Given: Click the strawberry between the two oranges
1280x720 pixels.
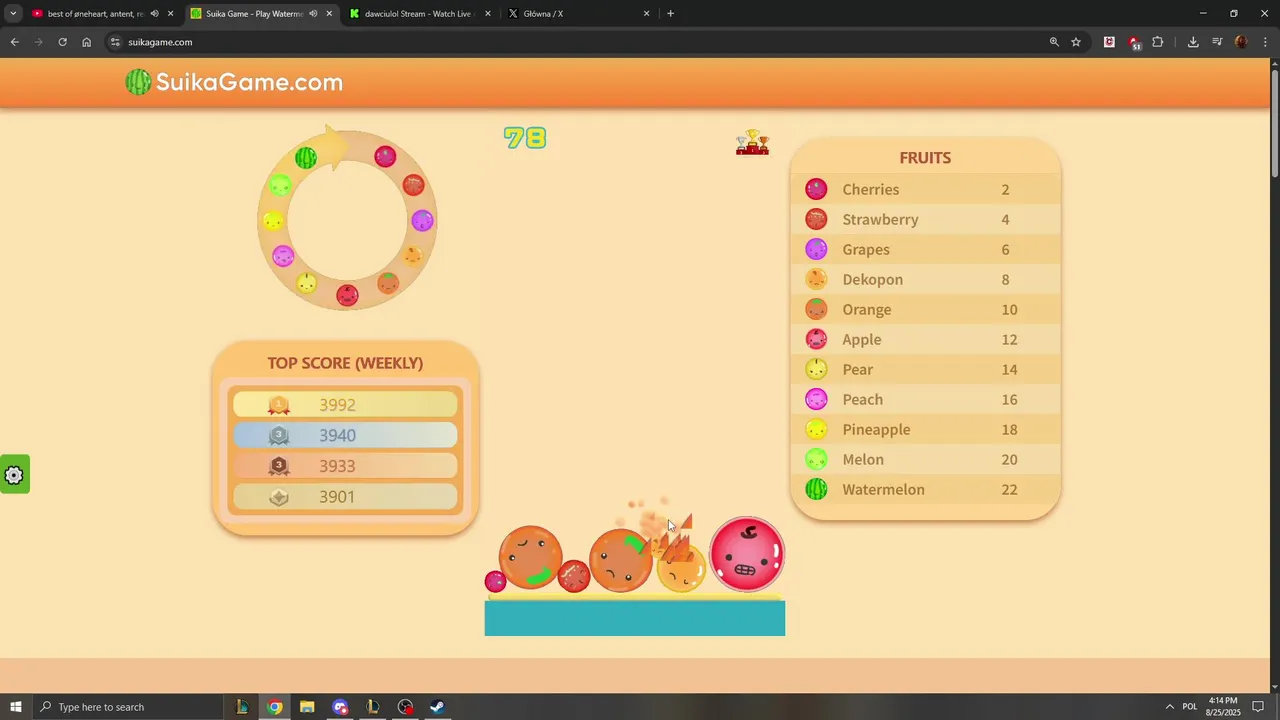Looking at the screenshot, I should coord(574,576).
